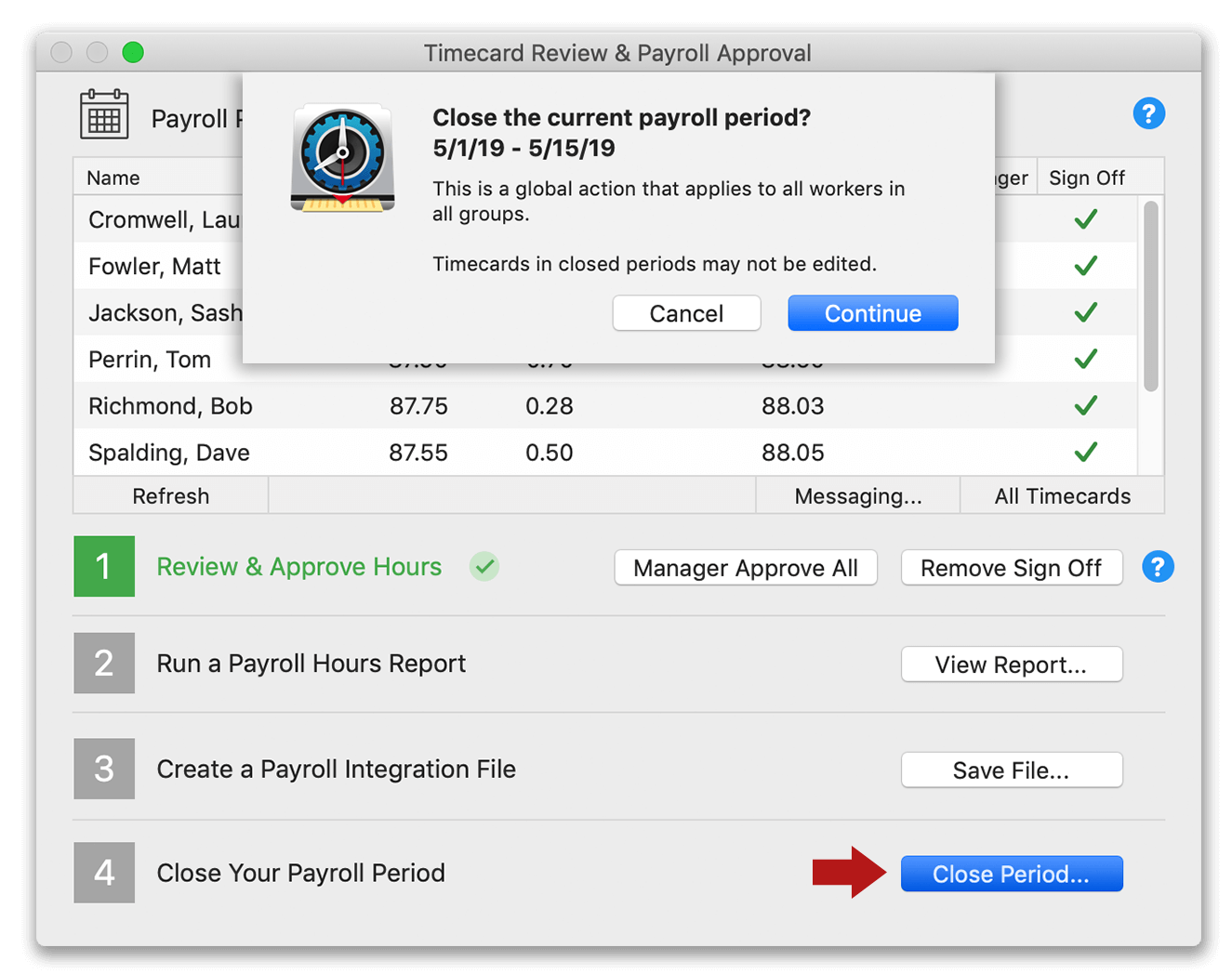1232x974 pixels.
Task: Save the payroll integration file
Action: pos(1012,770)
